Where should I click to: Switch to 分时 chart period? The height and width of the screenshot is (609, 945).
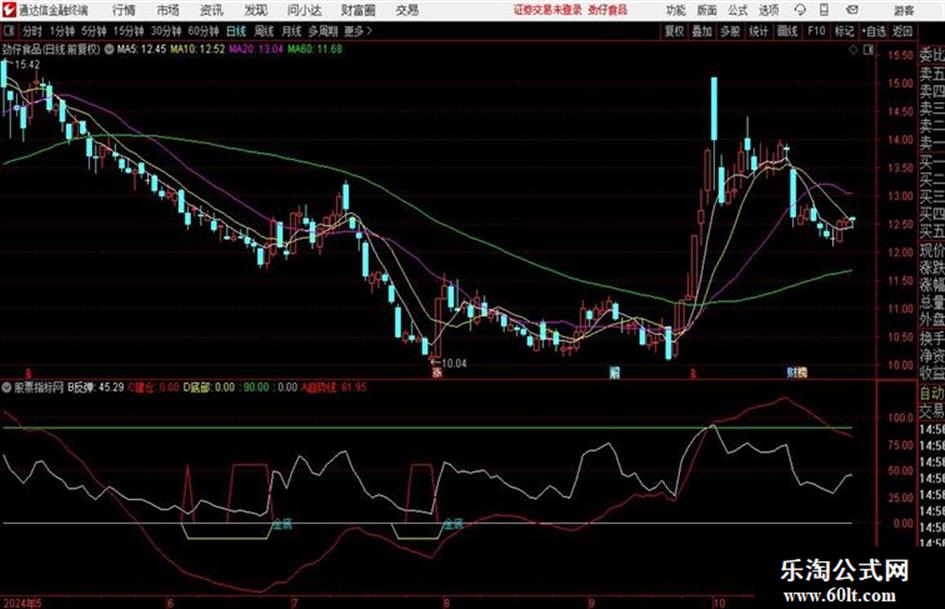pyautogui.click(x=33, y=31)
